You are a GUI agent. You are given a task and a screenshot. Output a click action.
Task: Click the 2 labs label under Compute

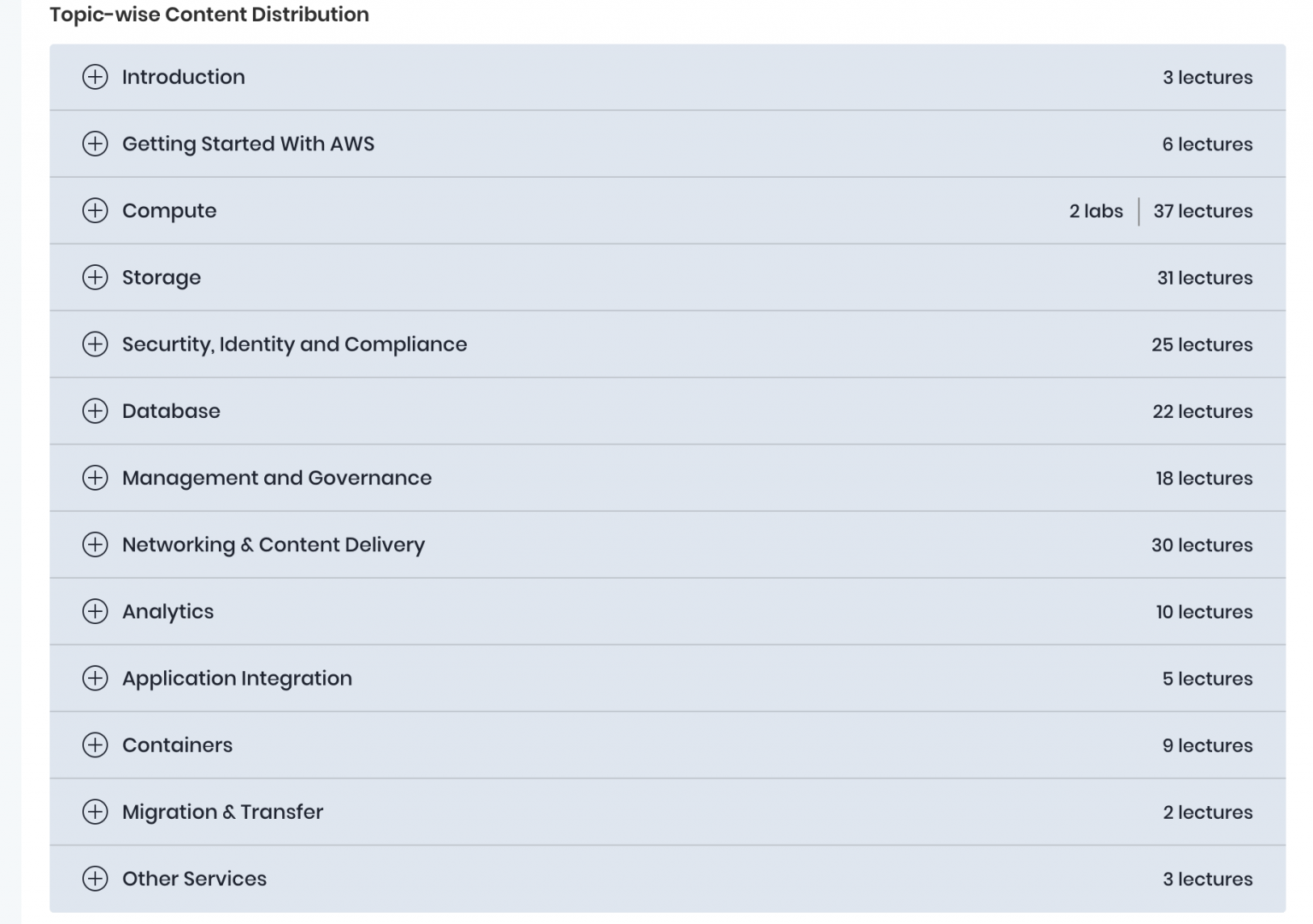point(1097,210)
